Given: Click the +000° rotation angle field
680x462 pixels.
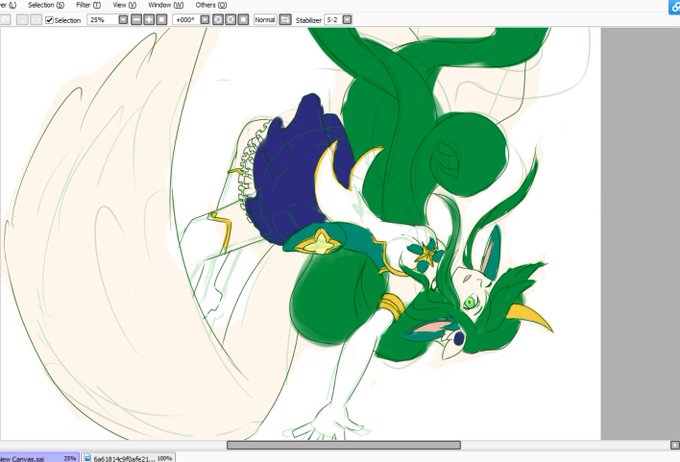Looking at the screenshot, I should (186, 20).
